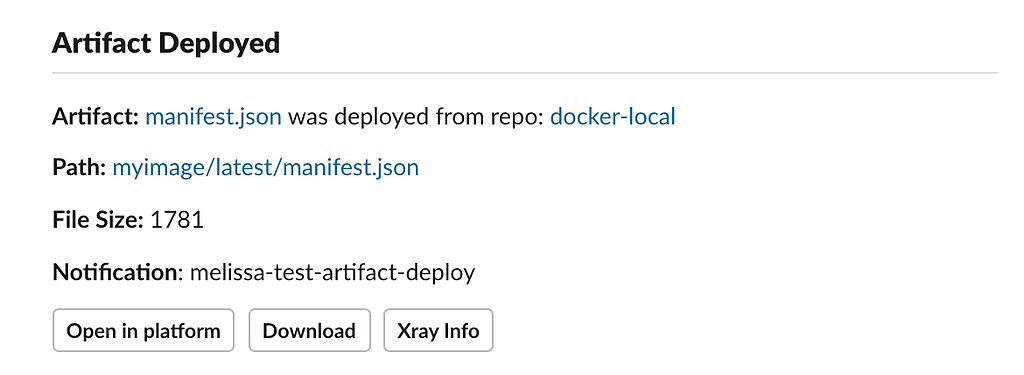Screen dimensions: 1024x375
Task: Select the melissa-test-artifact-deploy notification name
Action: (x=332, y=272)
